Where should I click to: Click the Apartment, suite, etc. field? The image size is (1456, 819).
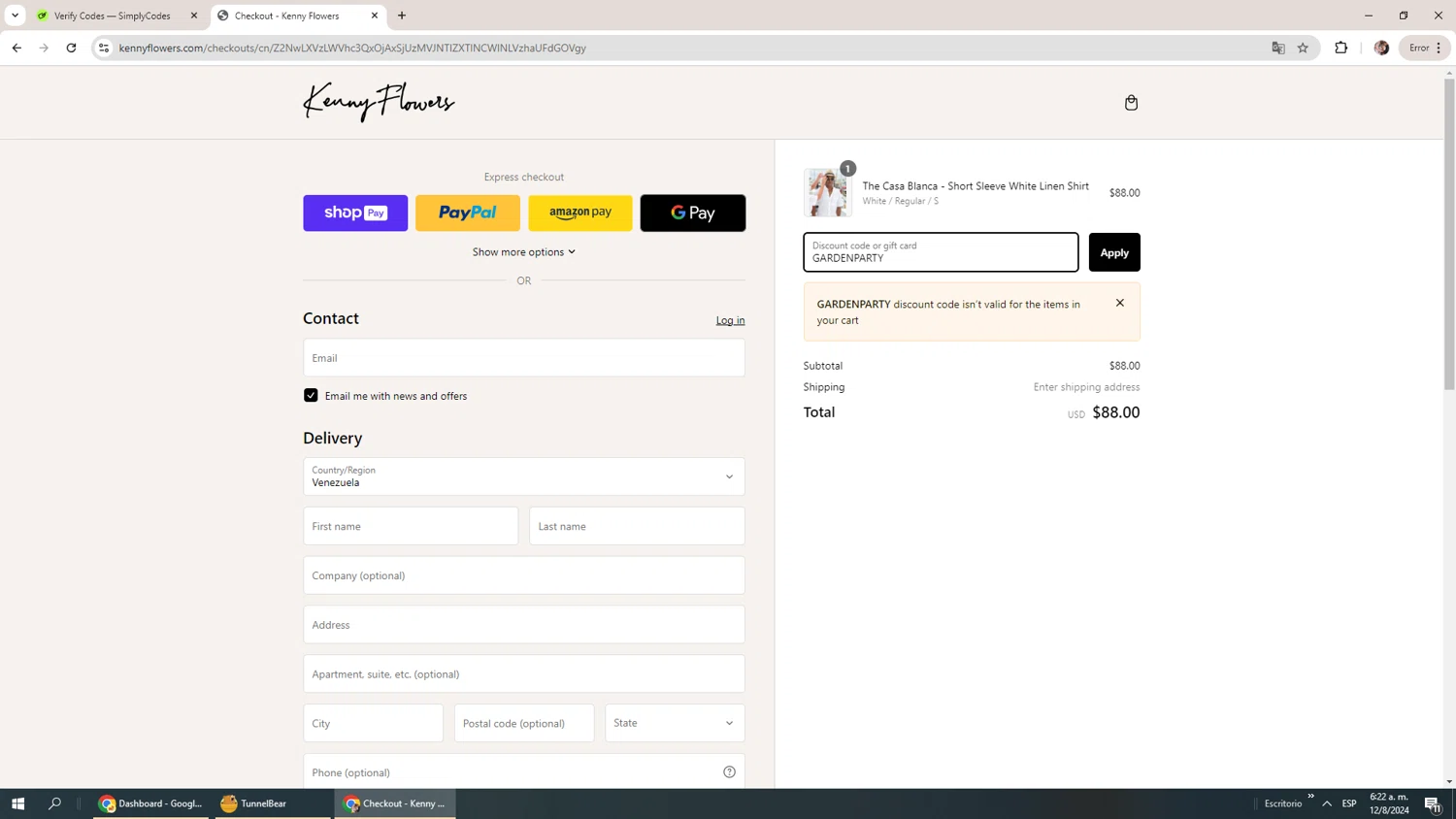(524, 674)
